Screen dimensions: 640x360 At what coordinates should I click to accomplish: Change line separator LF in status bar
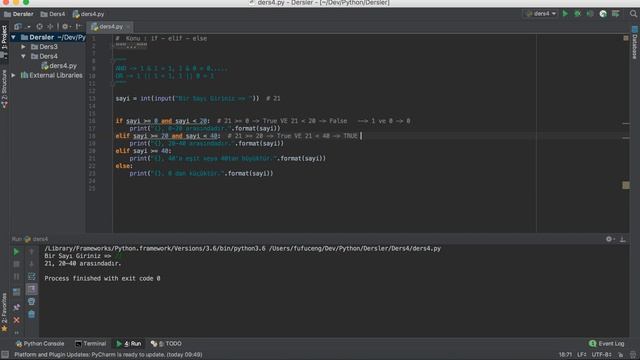point(582,355)
